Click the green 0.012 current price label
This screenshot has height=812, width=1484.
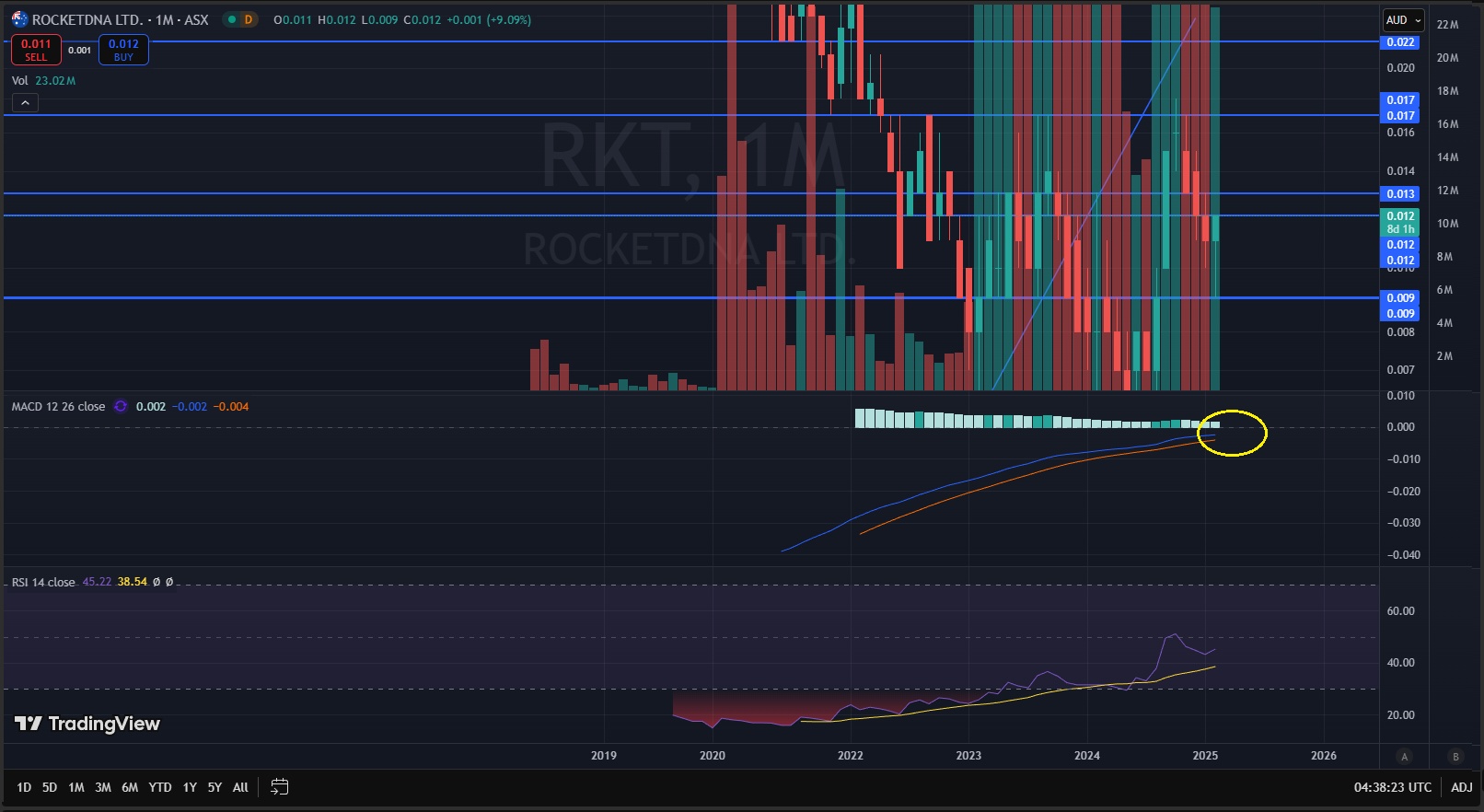pyautogui.click(x=1400, y=223)
